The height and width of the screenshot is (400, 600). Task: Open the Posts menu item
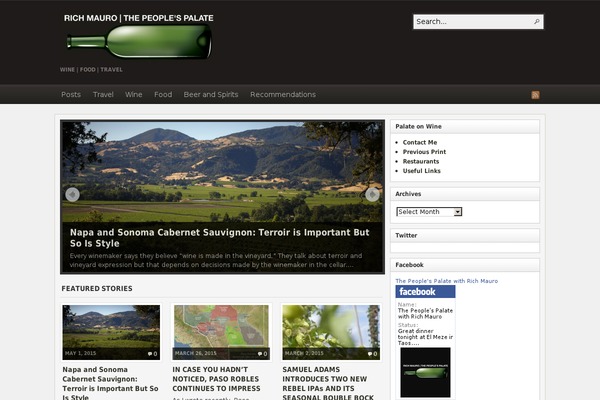(x=71, y=95)
